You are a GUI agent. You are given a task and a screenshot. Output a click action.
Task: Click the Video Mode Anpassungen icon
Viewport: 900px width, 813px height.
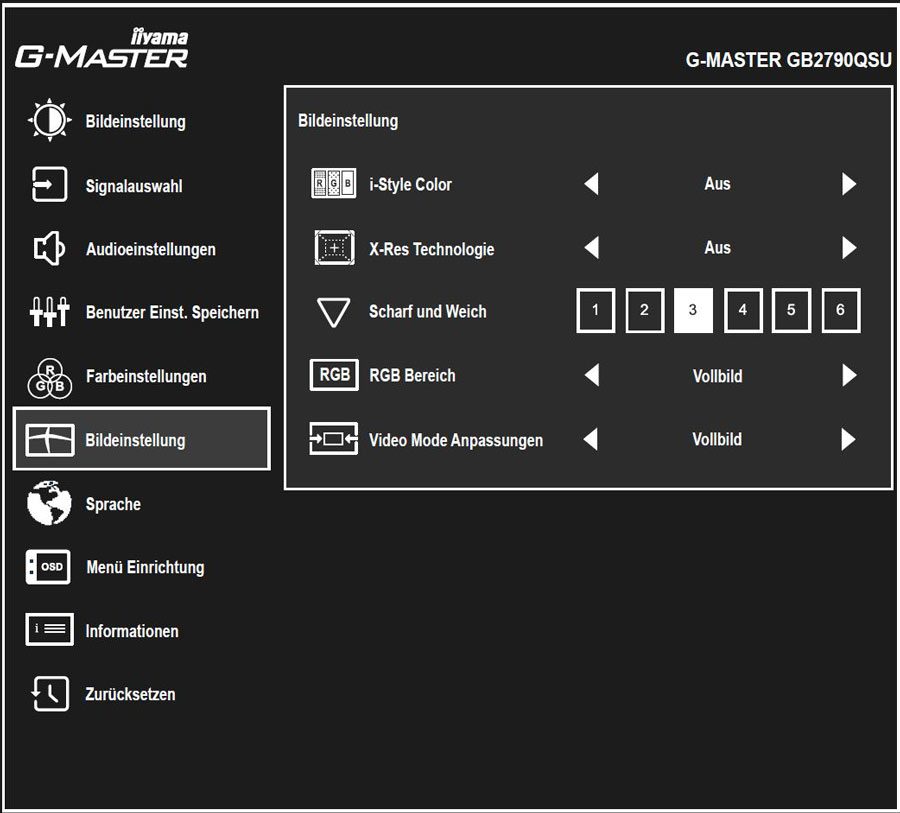(x=333, y=439)
